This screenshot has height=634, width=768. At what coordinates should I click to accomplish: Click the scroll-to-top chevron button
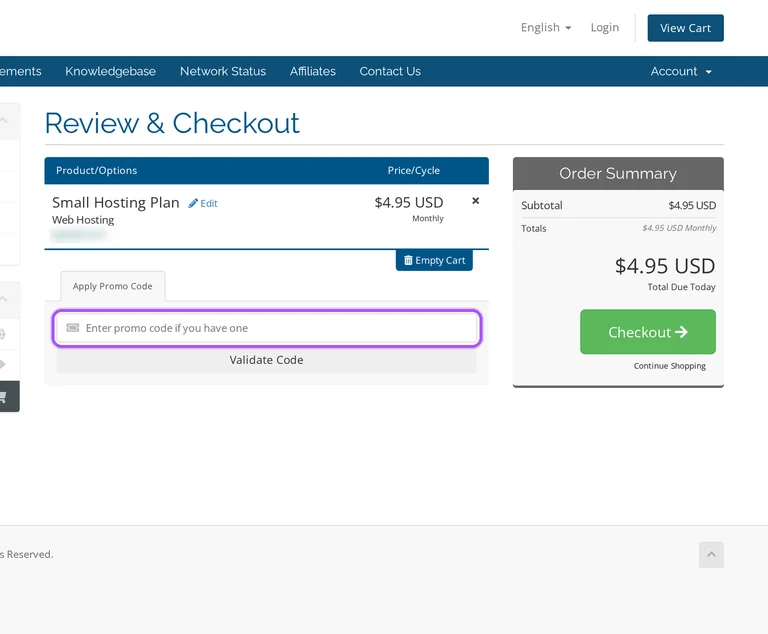tap(711, 555)
